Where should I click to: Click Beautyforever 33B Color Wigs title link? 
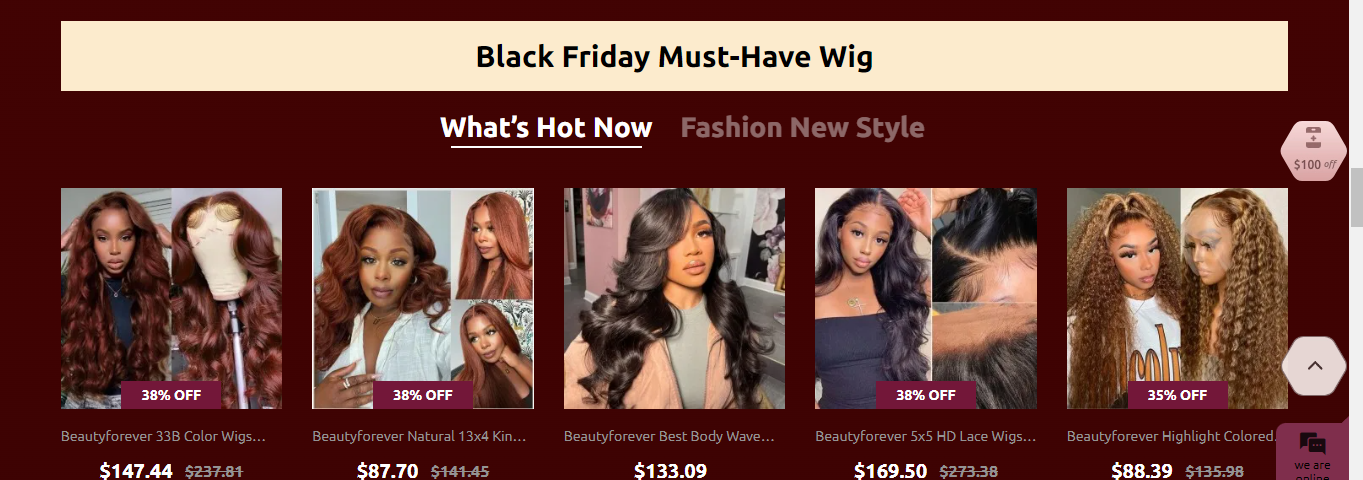tap(164, 436)
